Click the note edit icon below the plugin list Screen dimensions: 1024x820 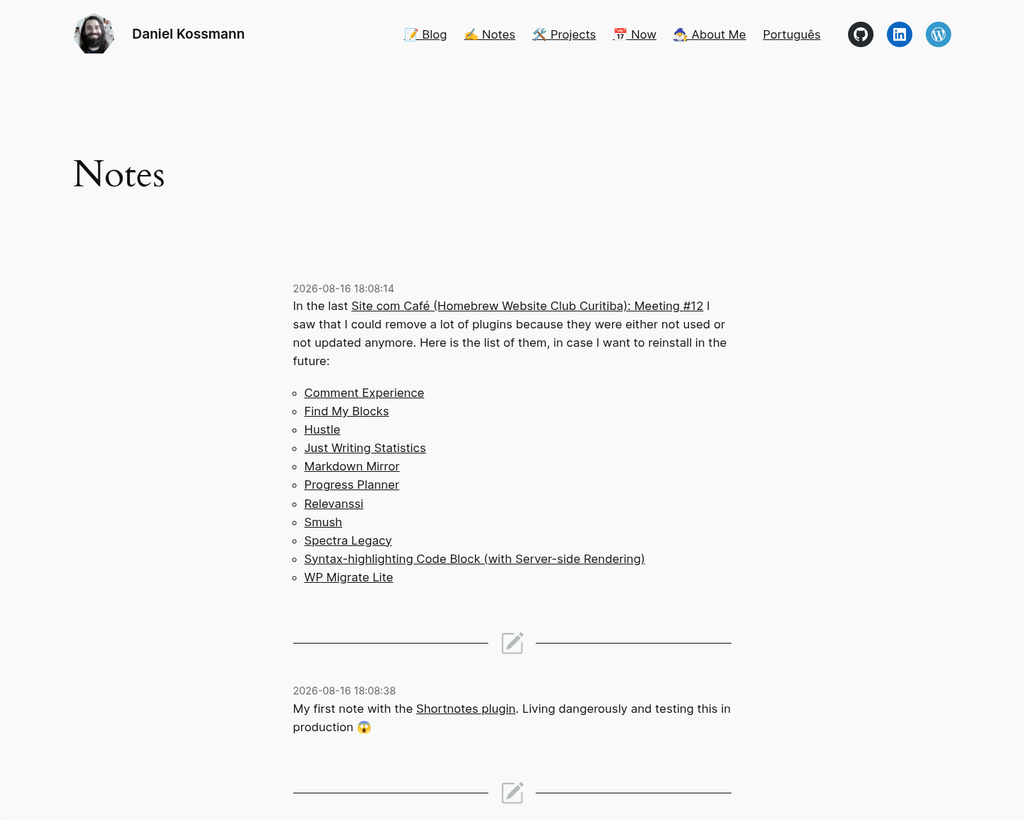click(512, 643)
